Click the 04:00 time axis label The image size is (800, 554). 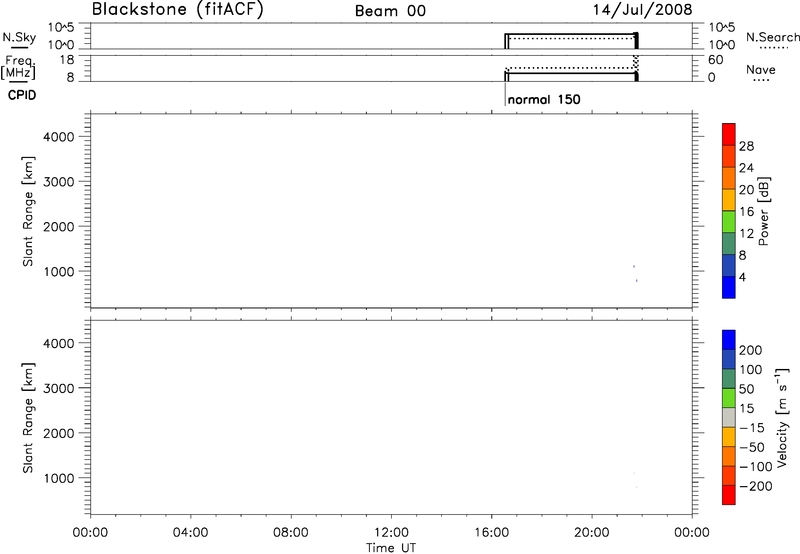(x=190, y=533)
